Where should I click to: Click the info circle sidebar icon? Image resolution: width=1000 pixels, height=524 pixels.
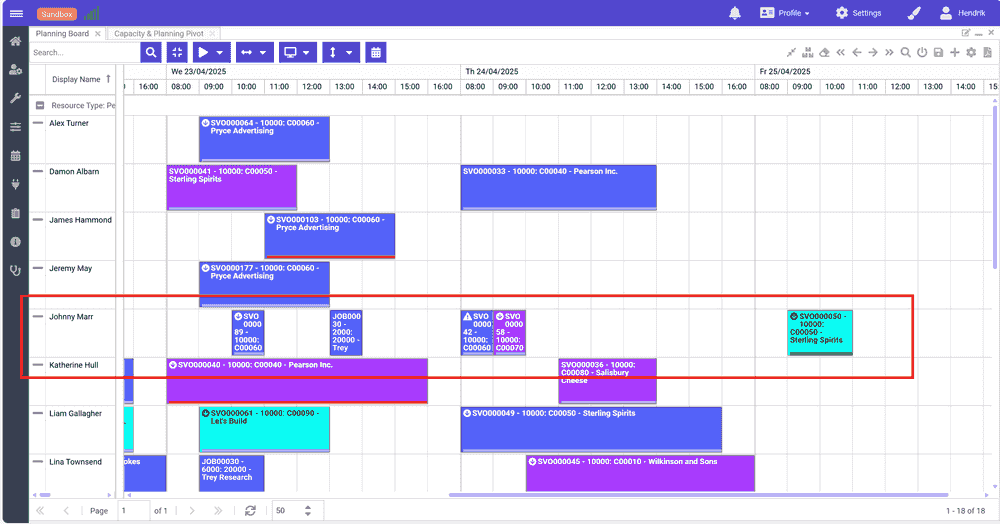click(x=15, y=242)
